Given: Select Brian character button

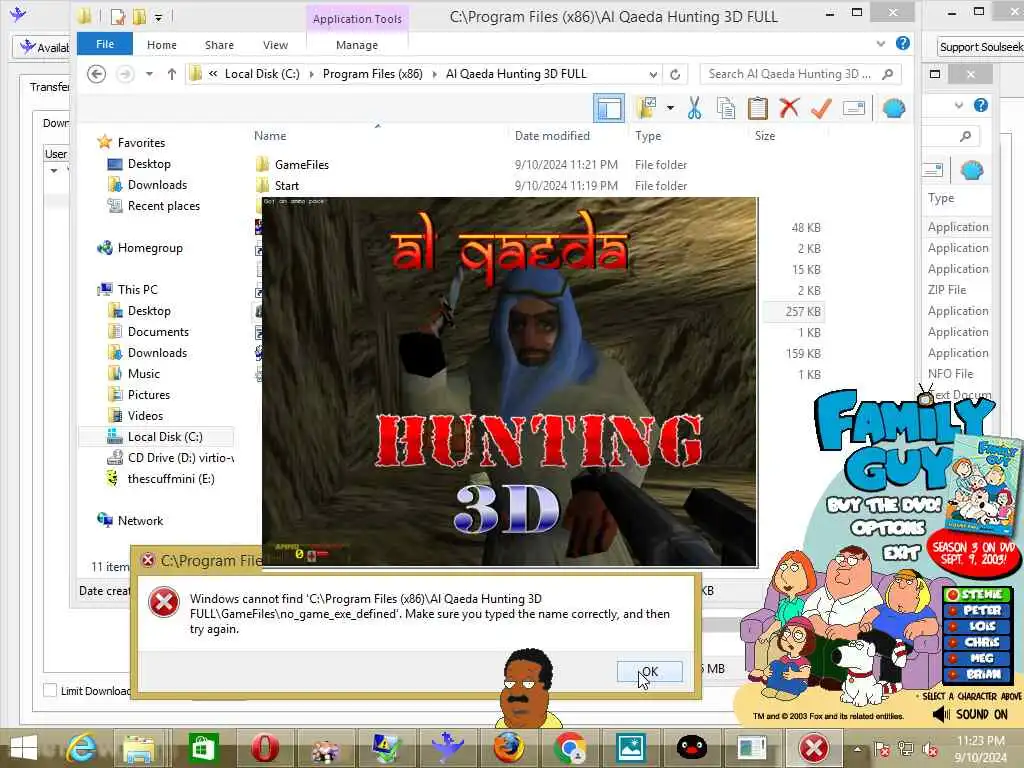Looking at the screenshot, I should click(x=978, y=674).
